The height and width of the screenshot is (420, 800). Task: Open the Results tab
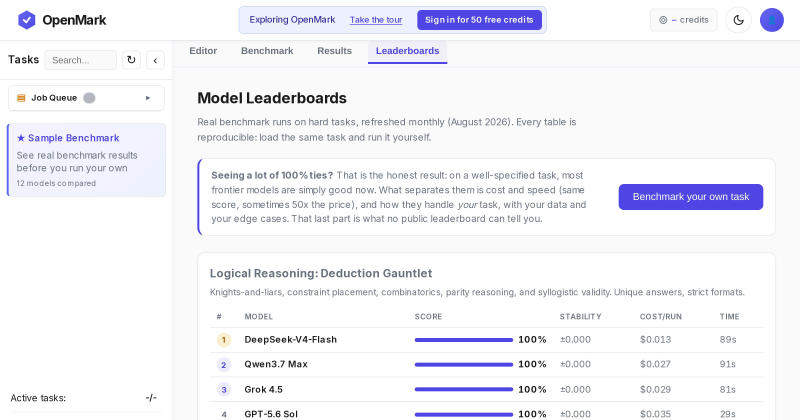334,51
